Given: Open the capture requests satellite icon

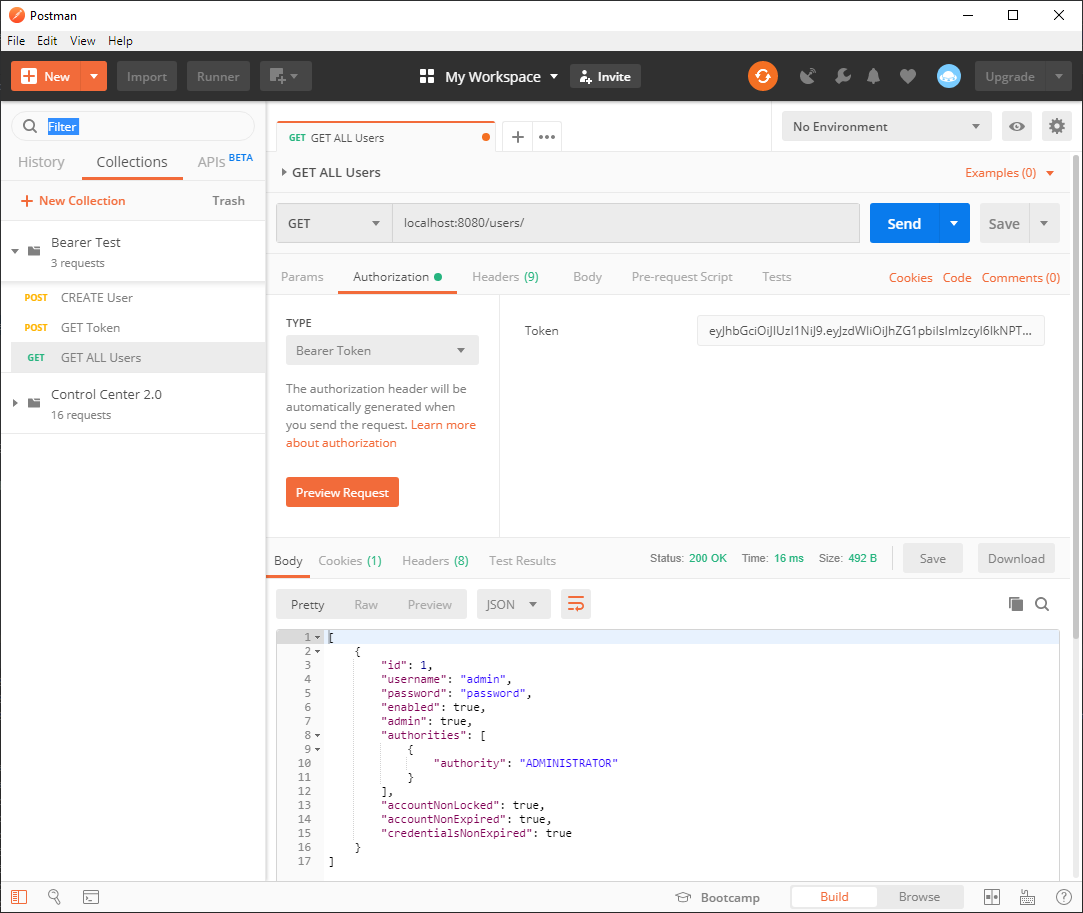Looking at the screenshot, I should [808, 77].
